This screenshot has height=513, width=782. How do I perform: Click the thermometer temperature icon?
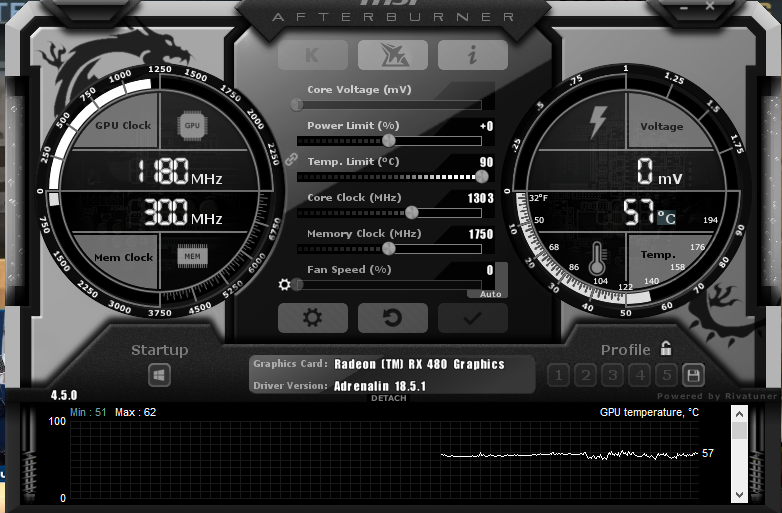597,258
